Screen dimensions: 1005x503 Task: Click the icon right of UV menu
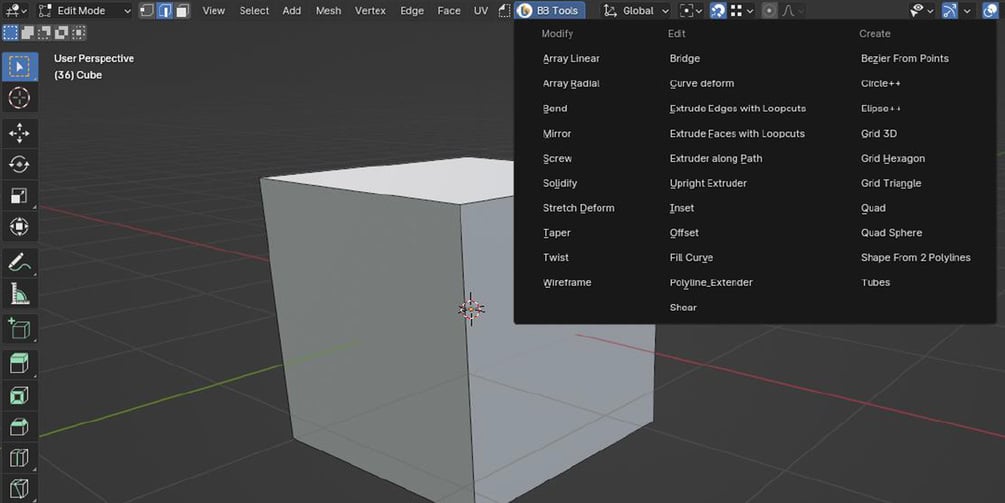504,10
